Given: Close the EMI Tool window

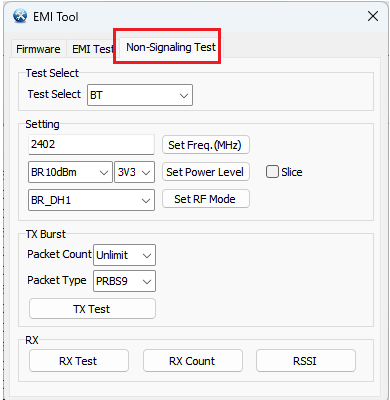Looking at the screenshot, I should point(373,16).
